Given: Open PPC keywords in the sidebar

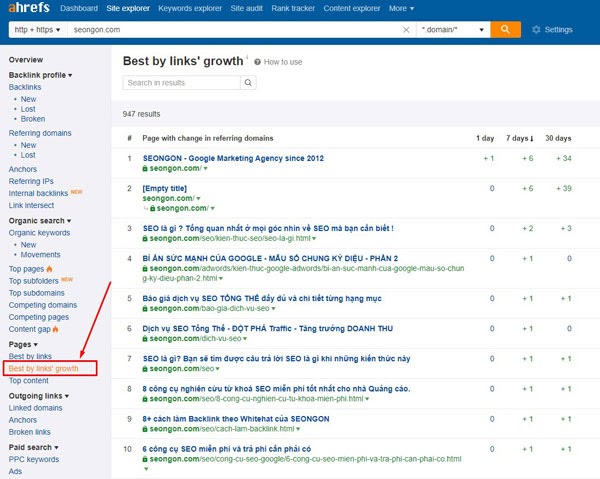Looking at the screenshot, I should [34, 459].
